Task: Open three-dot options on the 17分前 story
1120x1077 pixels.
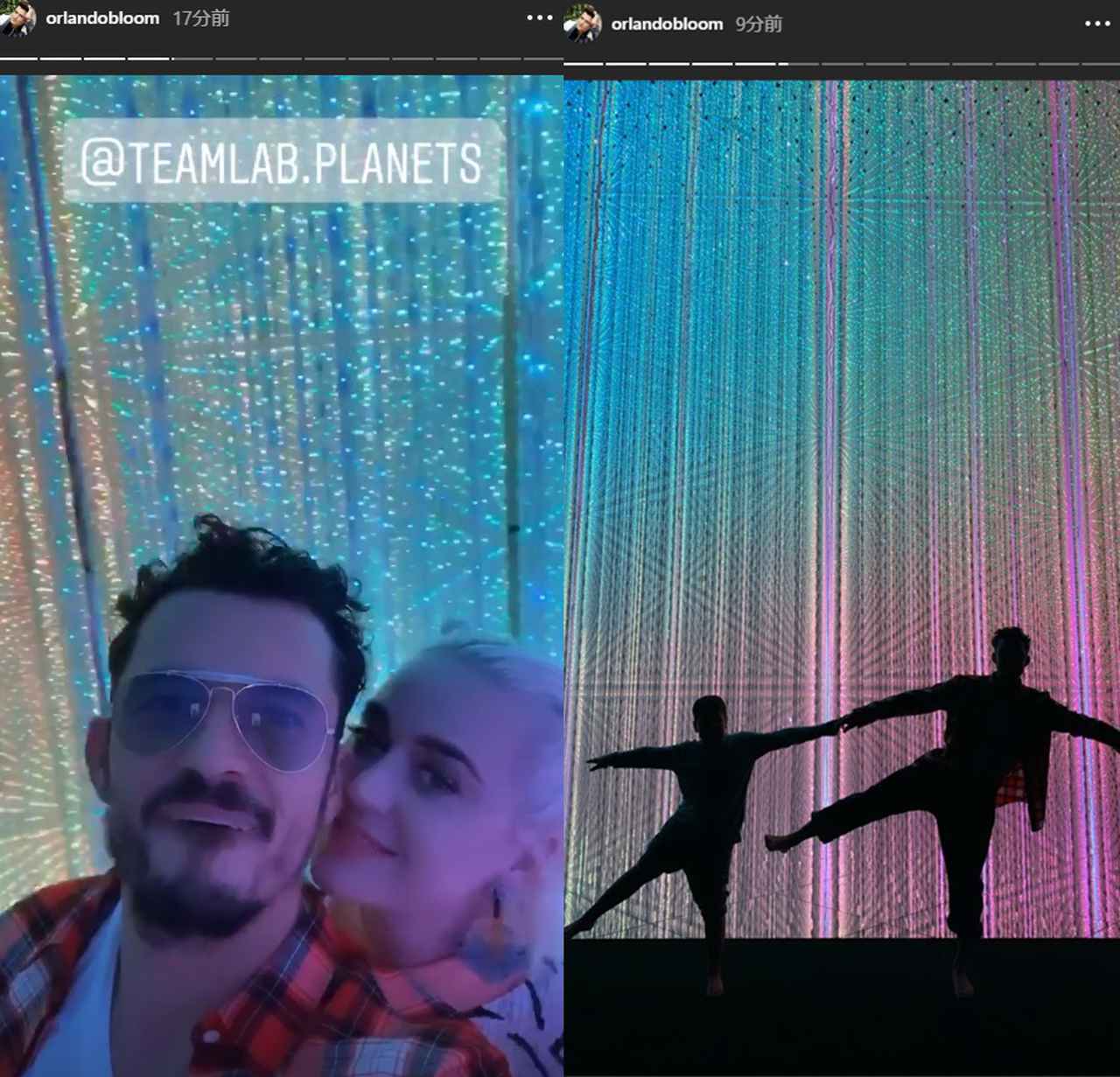Action: pos(539,18)
